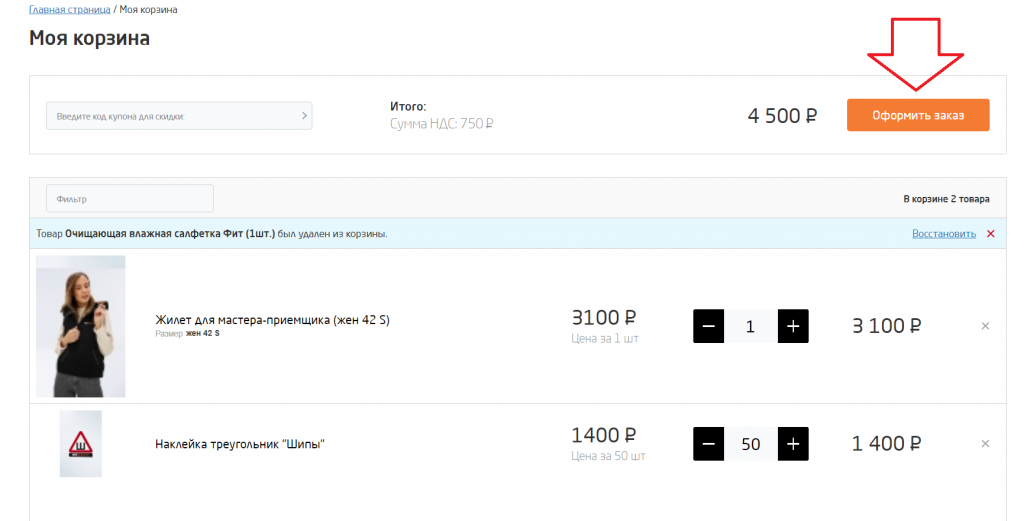Screen dimensions: 1024x521
Task: Open Наклейка треугольник Шипы product title
Action: (240, 444)
